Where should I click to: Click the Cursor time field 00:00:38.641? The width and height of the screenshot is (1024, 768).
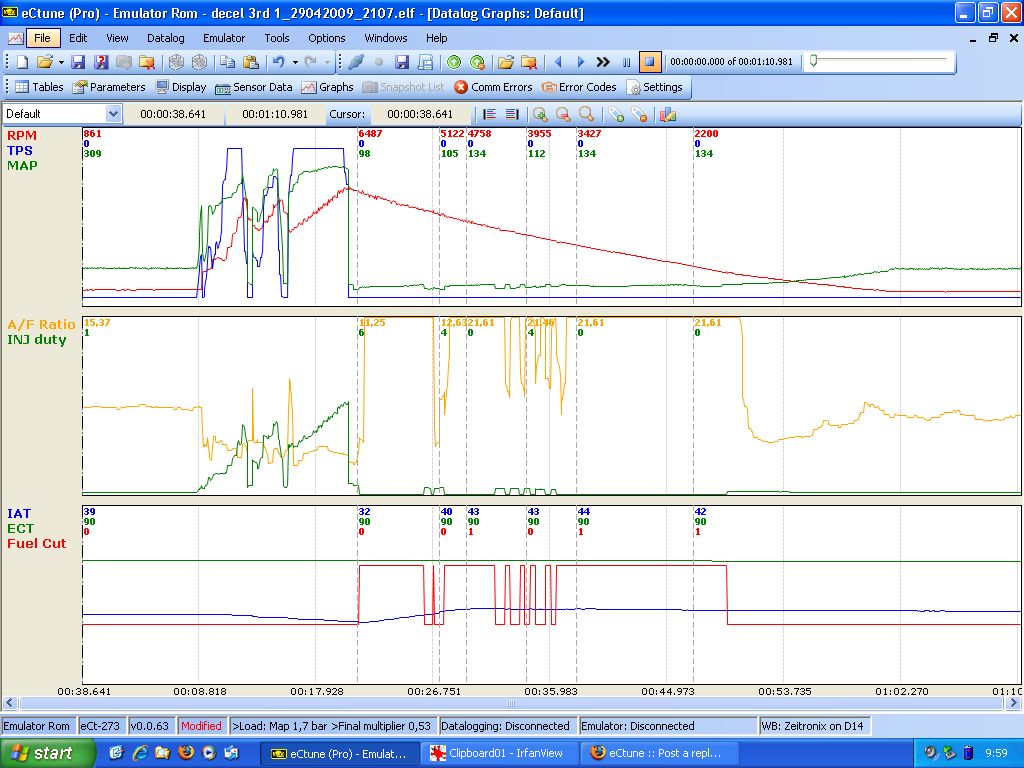click(x=420, y=114)
